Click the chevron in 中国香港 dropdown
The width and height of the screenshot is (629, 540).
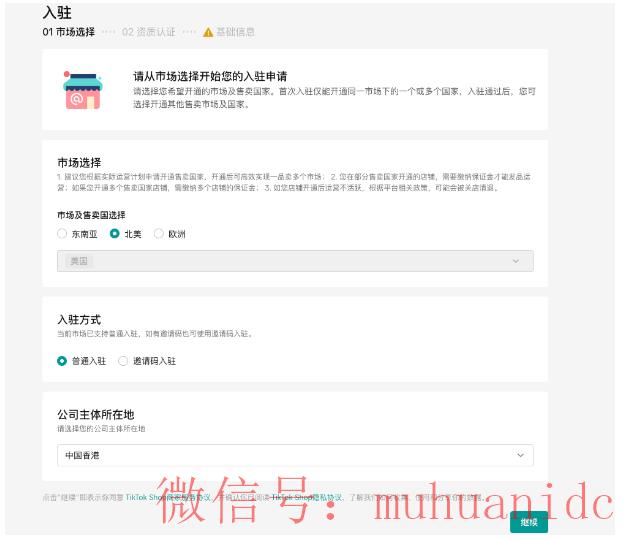(x=520, y=455)
